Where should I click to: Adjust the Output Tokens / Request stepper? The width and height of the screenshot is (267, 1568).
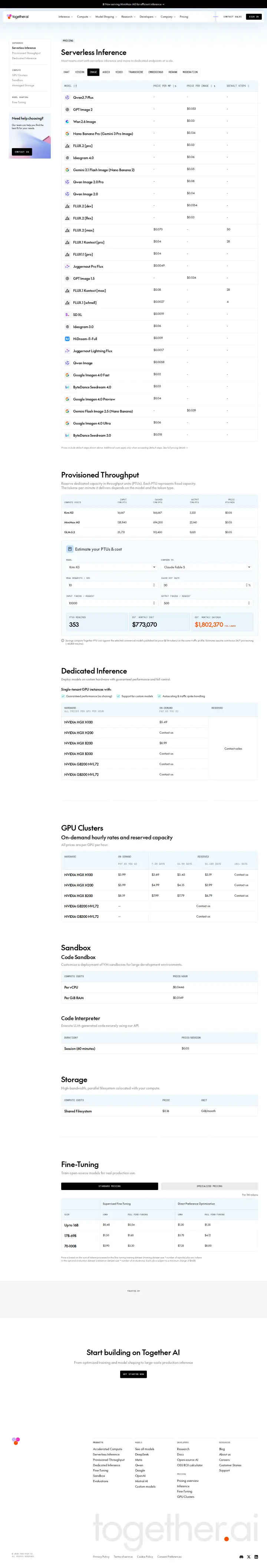249,603
